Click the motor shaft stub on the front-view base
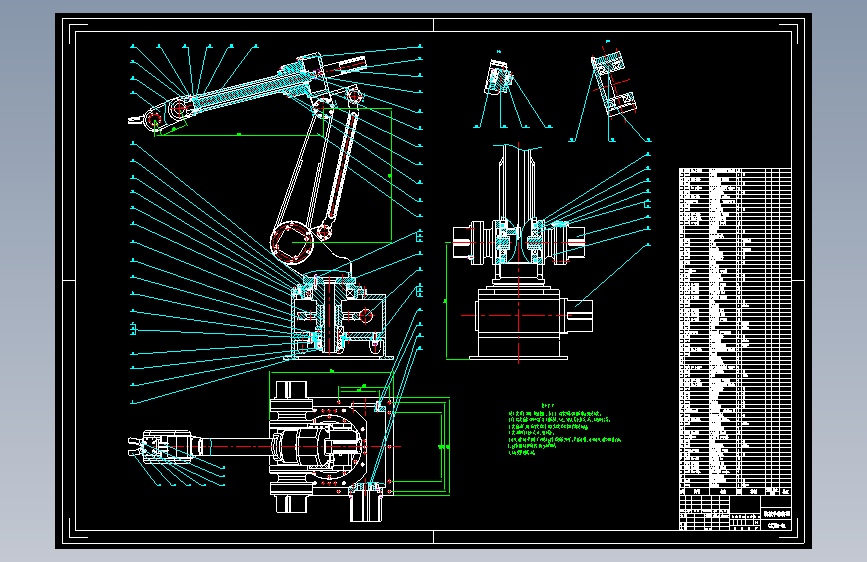This screenshot has width=867, height=562. coord(579,316)
